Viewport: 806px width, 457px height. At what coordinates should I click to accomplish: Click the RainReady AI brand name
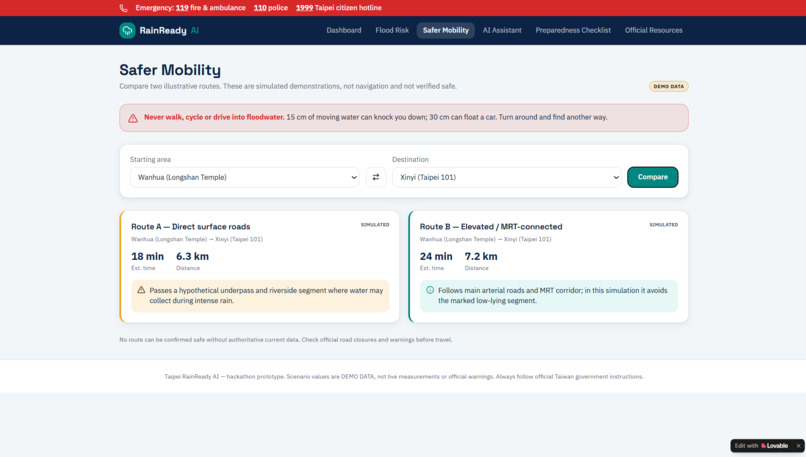click(169, 30)
